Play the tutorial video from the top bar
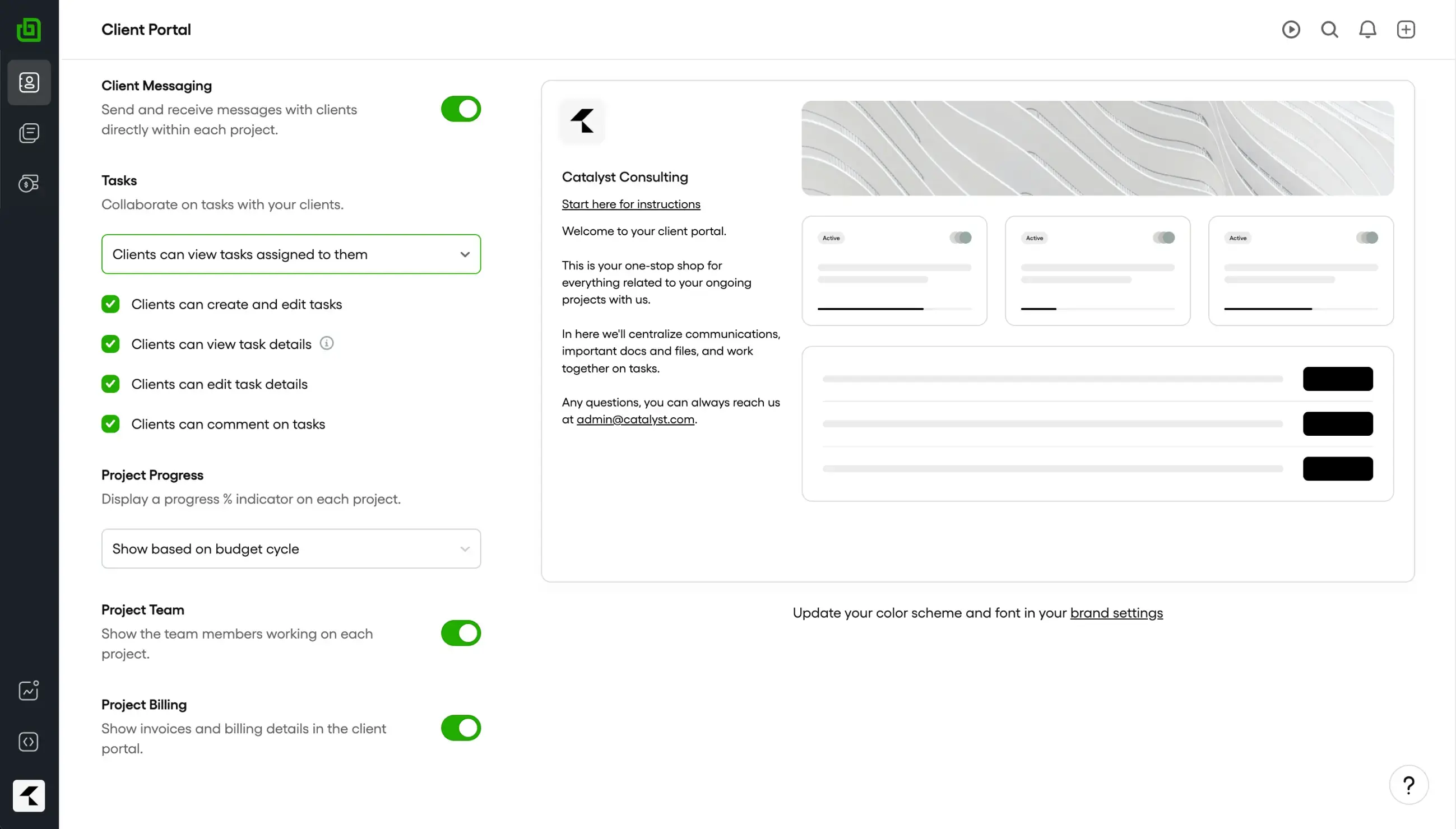 tap(1291, 29)
